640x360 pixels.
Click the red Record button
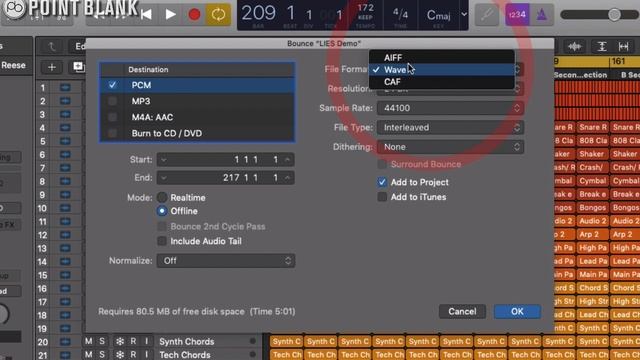tap(194, 15)
